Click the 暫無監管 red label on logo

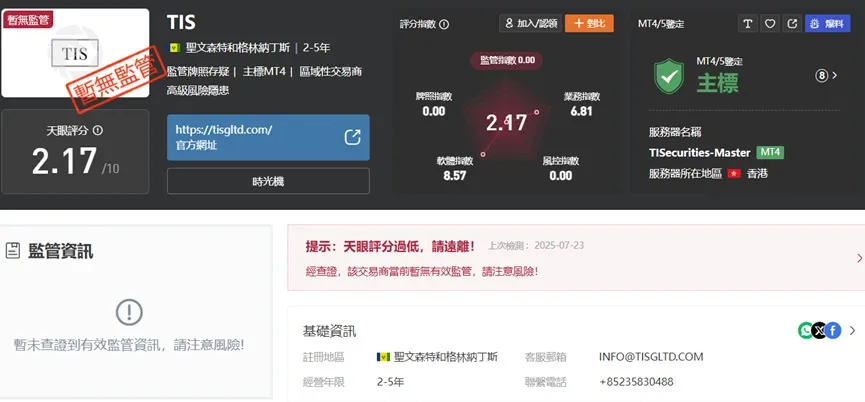[x=28, y=20]
